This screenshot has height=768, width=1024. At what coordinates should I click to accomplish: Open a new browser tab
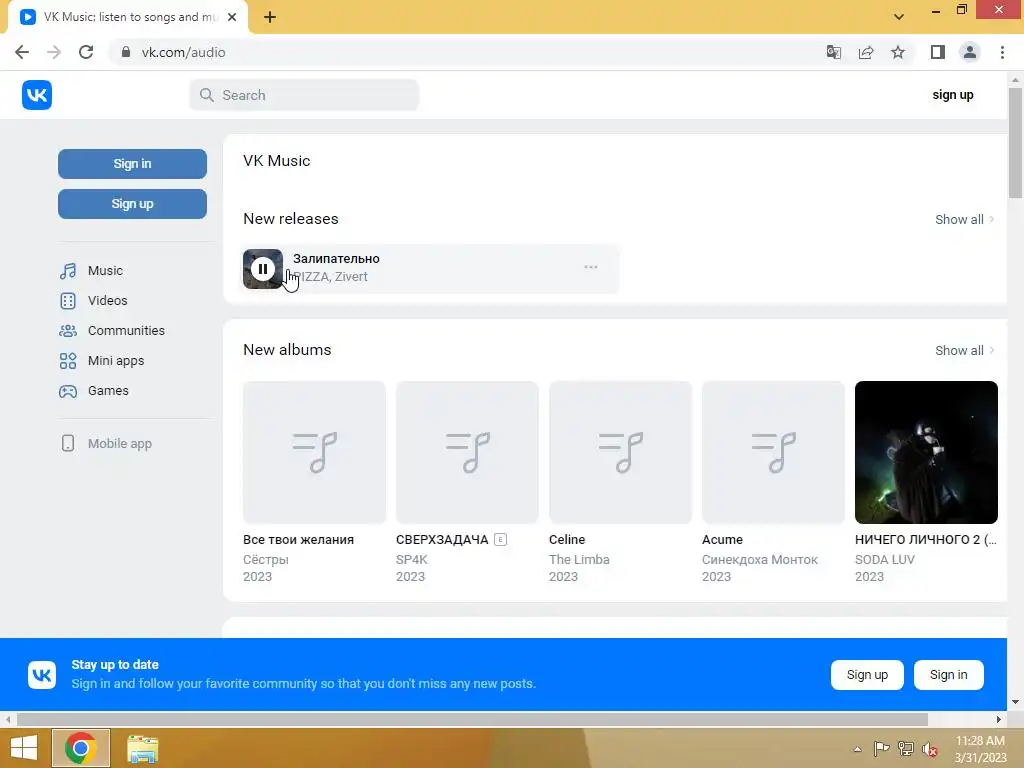[270, 18]
